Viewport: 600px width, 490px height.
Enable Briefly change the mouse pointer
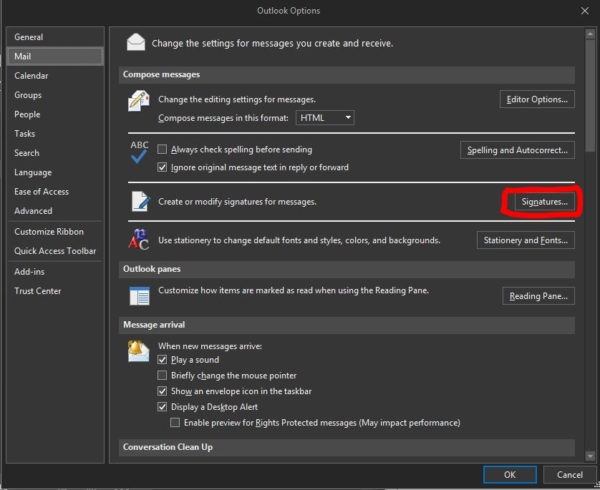(x=162, y=375)
